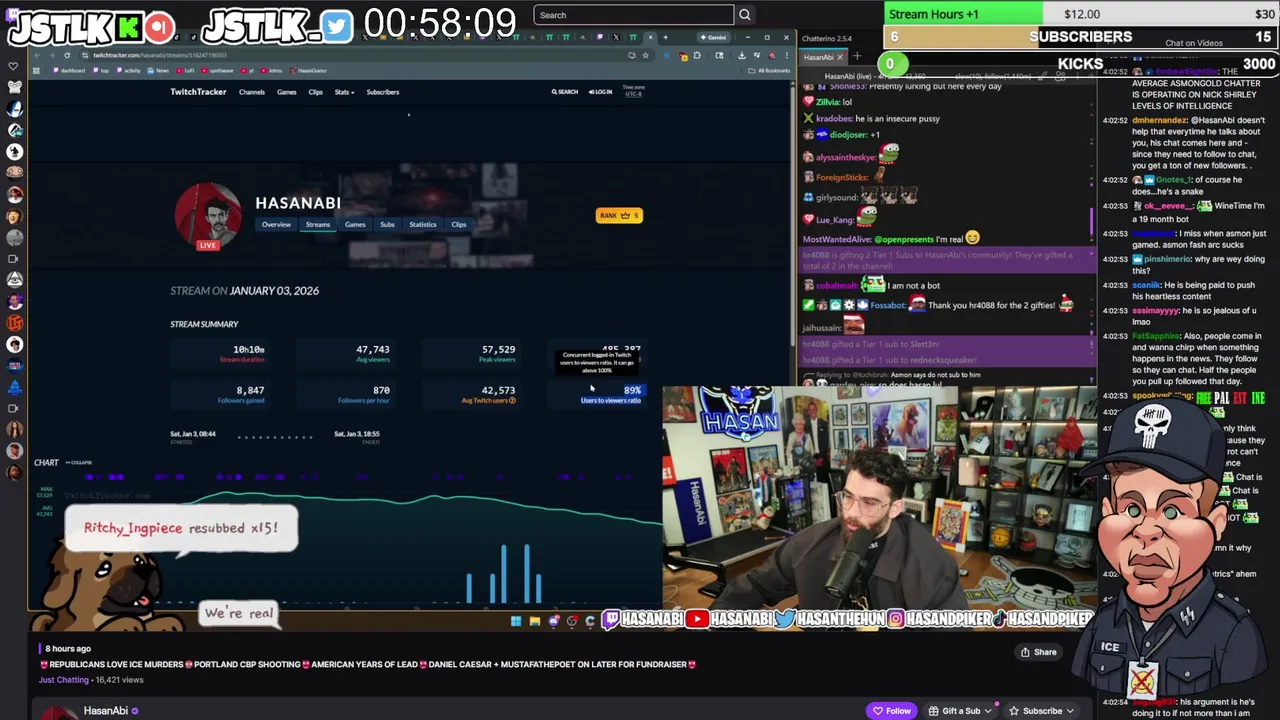Click the YouTube HASANABI overlay icon
The height and width of the screenshot is (720, 1280).
click(x=697, y=620)
